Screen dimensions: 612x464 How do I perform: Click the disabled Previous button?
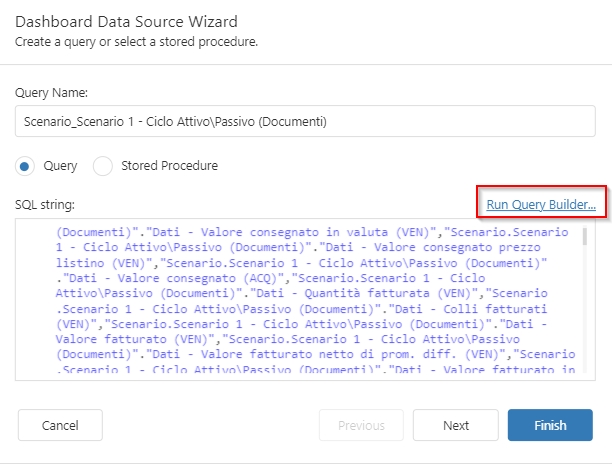click(361, 425)
